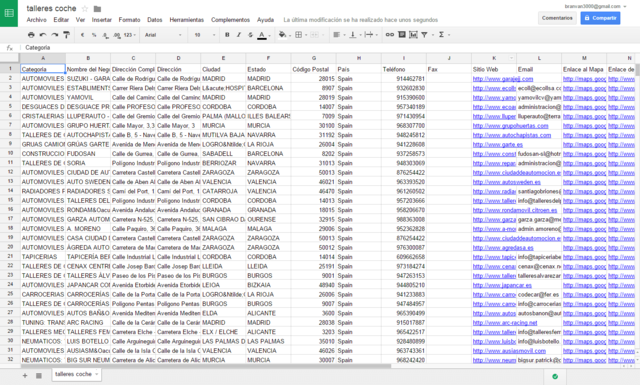Viewport: 640px width, 385px height.
Task: Format selection as currency (€)
Action: [82, 35]
